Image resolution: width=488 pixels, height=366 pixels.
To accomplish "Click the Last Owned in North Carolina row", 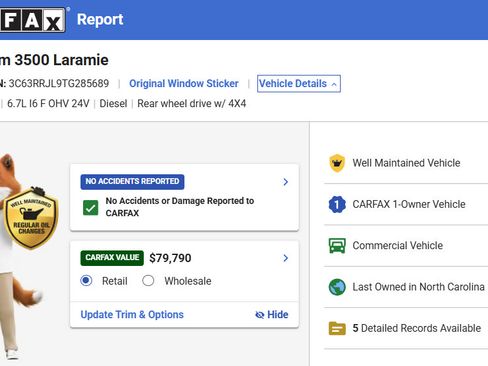I will click(x=406, y=287).
